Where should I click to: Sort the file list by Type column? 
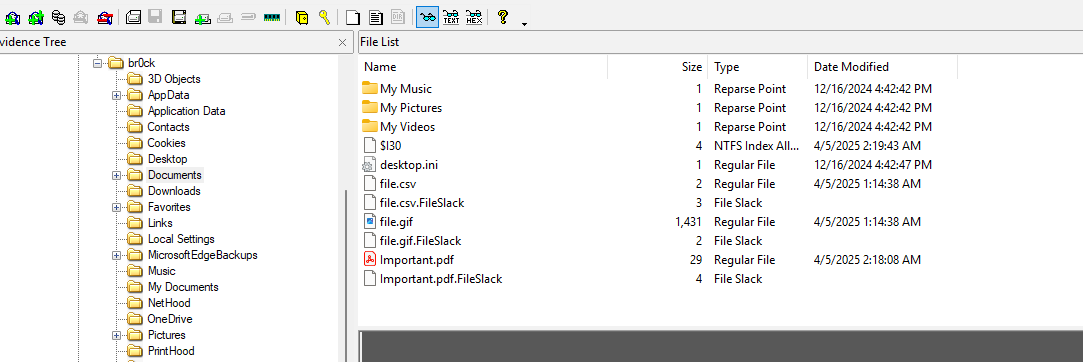click(x=757, y=67)
